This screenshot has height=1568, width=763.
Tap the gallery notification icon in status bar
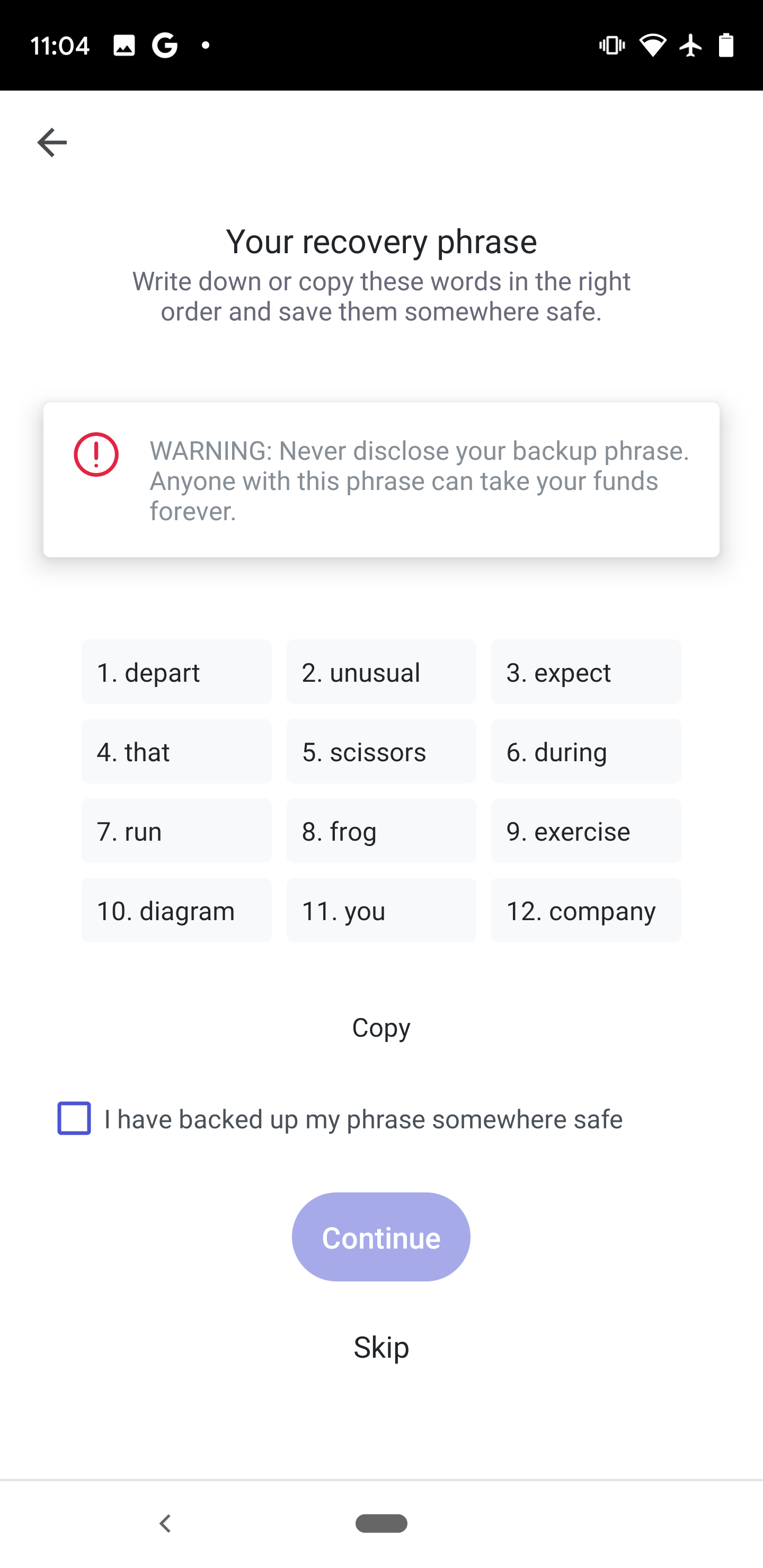123,44
